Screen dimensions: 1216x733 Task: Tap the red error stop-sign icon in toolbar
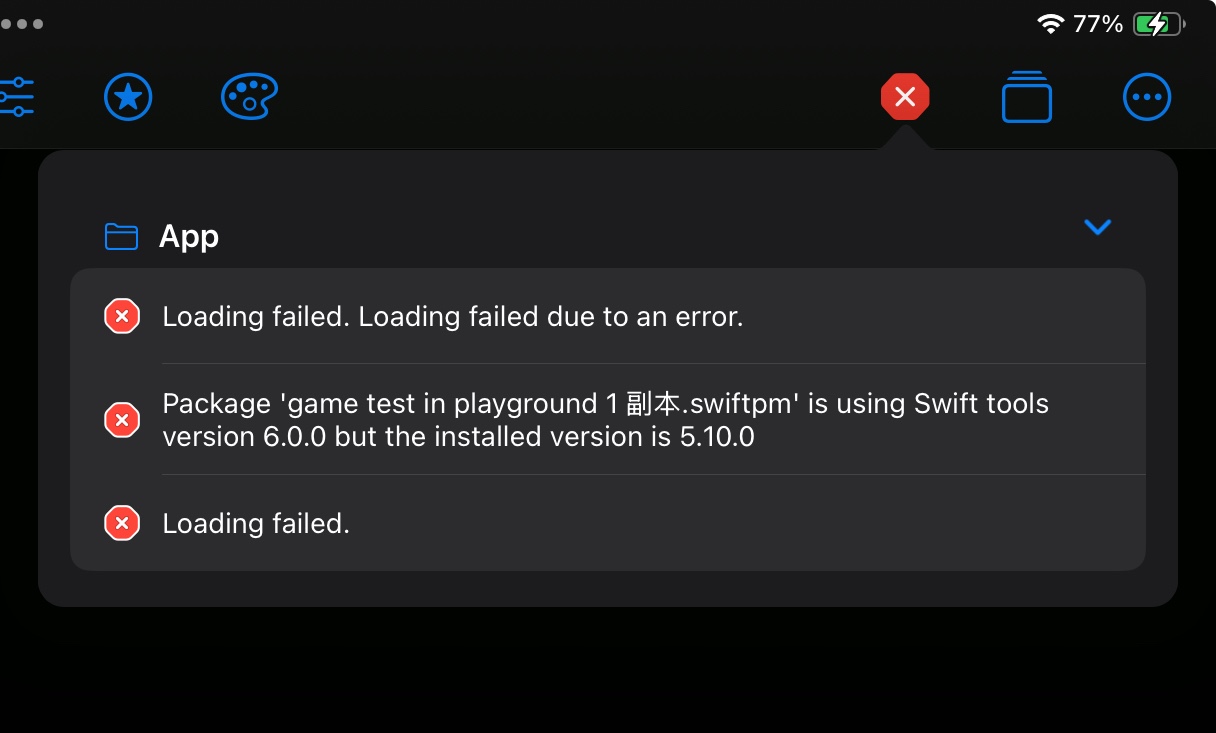(x=905, y=97)
